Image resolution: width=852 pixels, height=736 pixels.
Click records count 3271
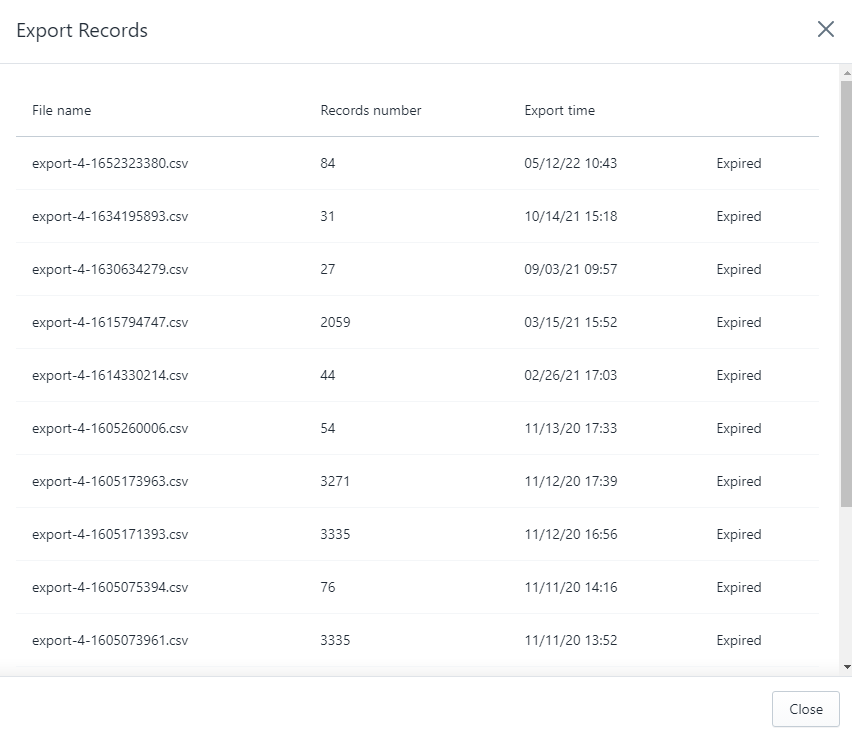(335, 481)
